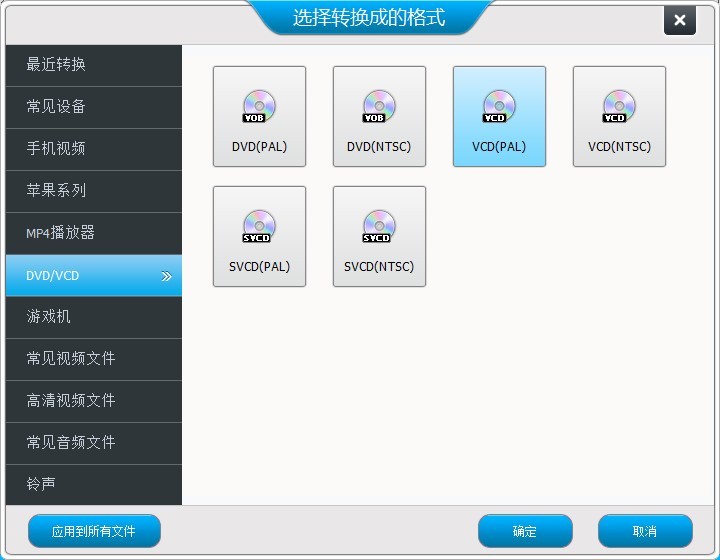Confirm with the 确定 button
The width and height of the screenshot is (720, 560).
pos(525,531)
